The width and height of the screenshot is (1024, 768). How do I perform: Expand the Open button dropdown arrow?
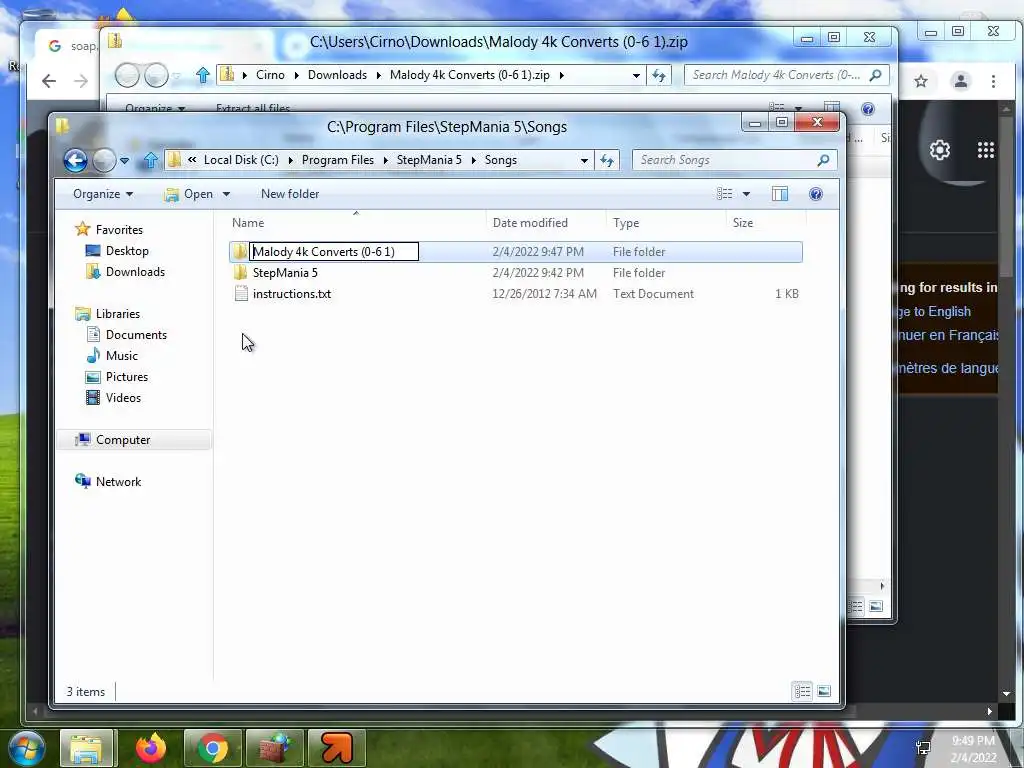[226, 194]
